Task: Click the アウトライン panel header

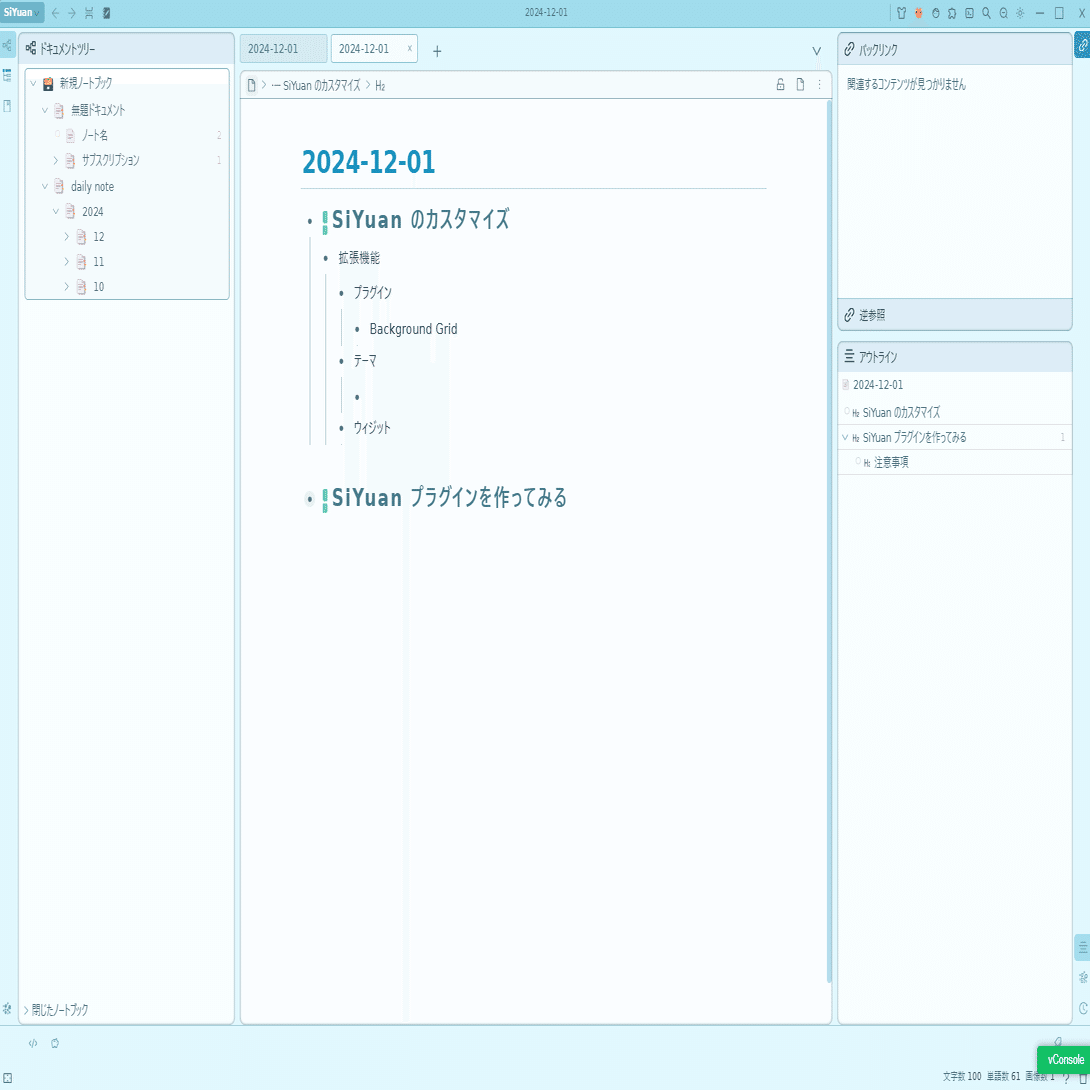Action: 954,357
